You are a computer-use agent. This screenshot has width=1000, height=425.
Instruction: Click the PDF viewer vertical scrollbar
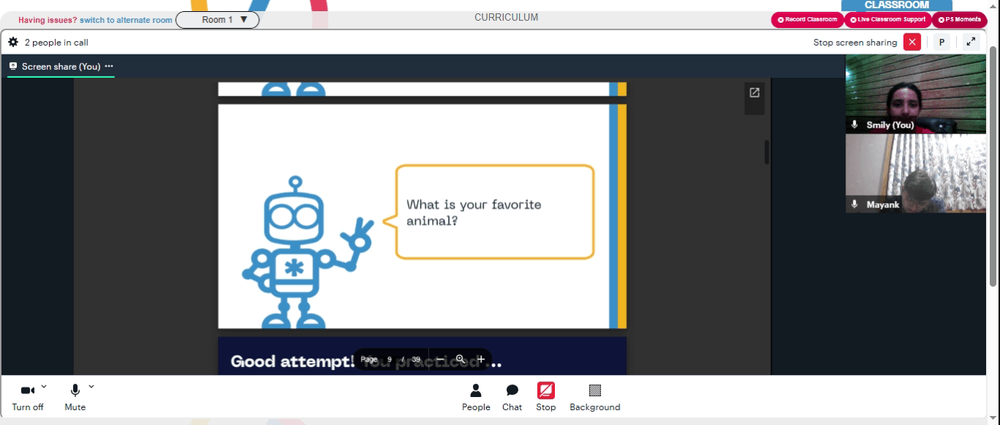pos(767,152)
